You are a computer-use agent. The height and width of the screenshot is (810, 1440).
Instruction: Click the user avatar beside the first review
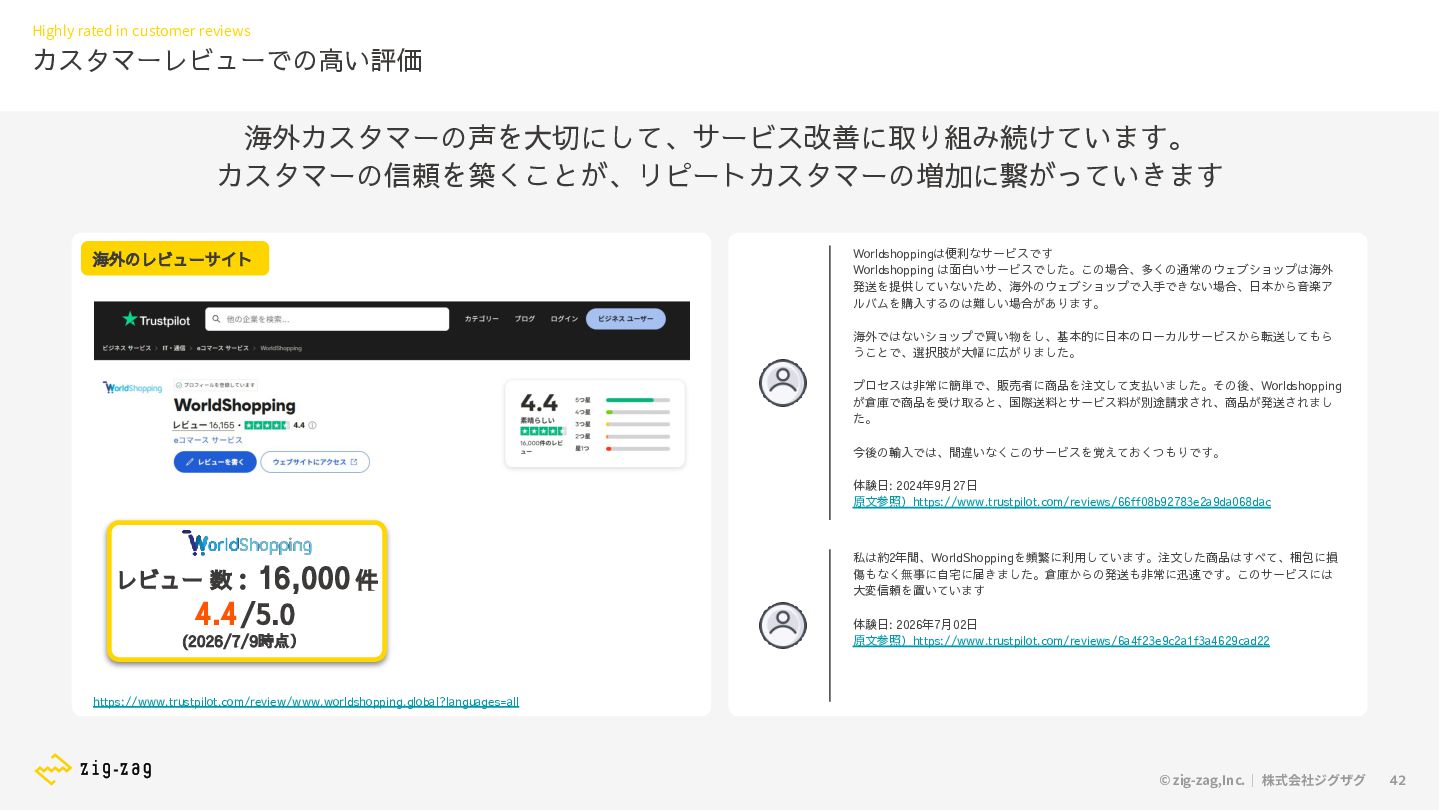pyautogui.click(x=783, y=383)
